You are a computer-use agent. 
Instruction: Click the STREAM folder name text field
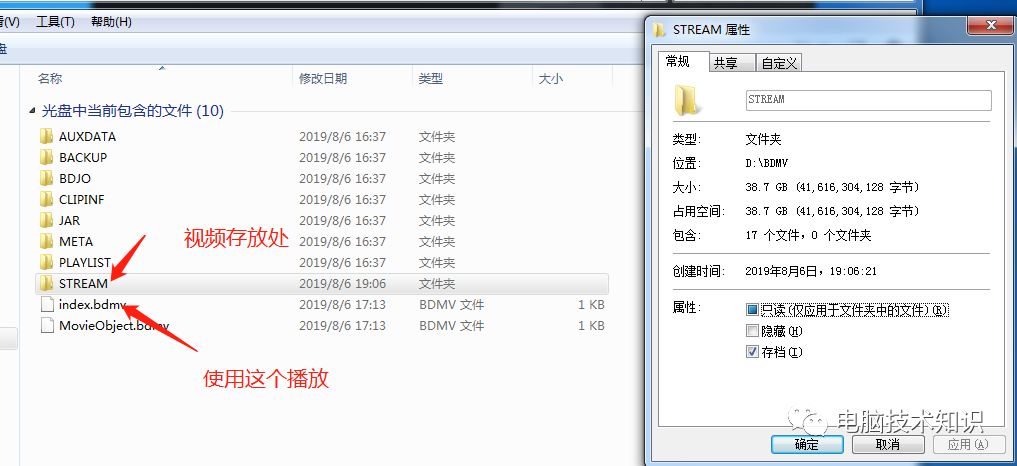[867, 100]
